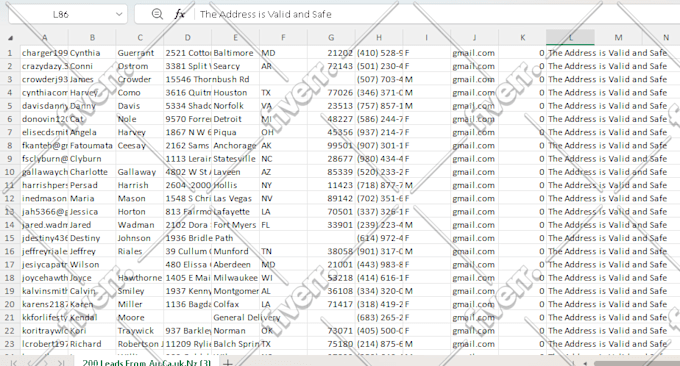Image resolution: width=680 pixels, height=366 pixels.
Task: Click zip code cell 99501
Action: tap(331, 146)
